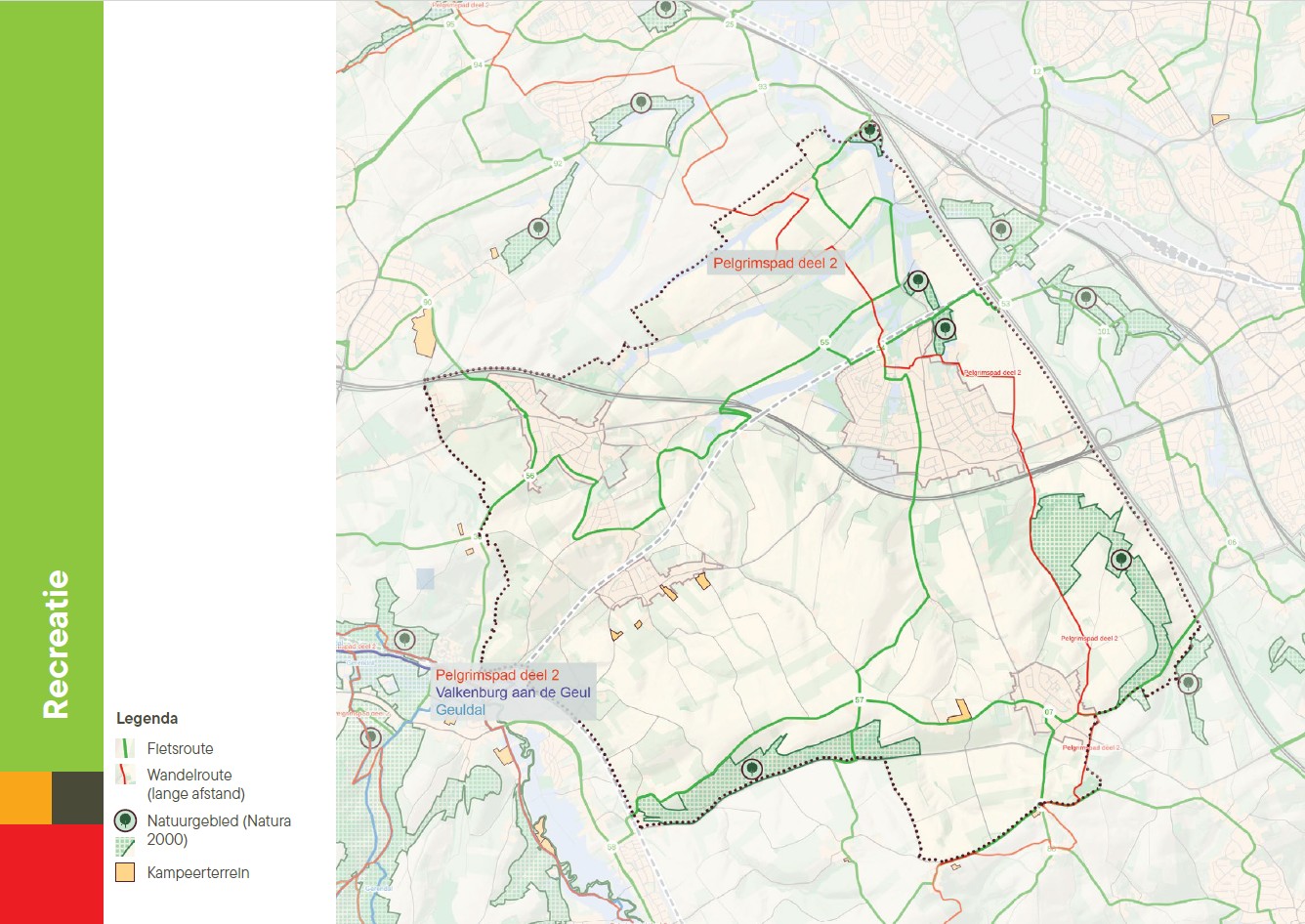This screenshot has height=924, width=1305.
Task: Select the 'Kampeerterrein' legend label
Action: (198, 873)
